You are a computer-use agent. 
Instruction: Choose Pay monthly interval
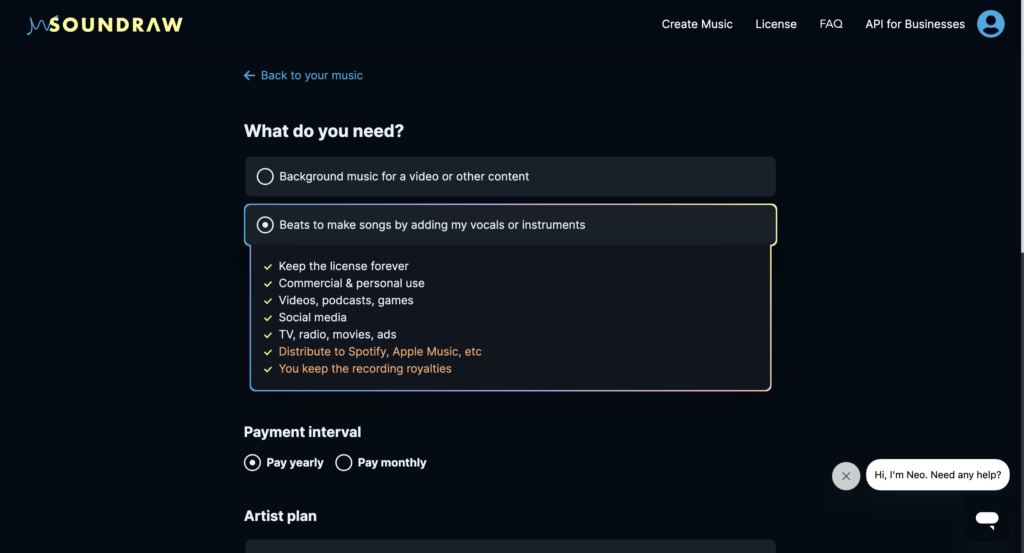coord(344,463)
